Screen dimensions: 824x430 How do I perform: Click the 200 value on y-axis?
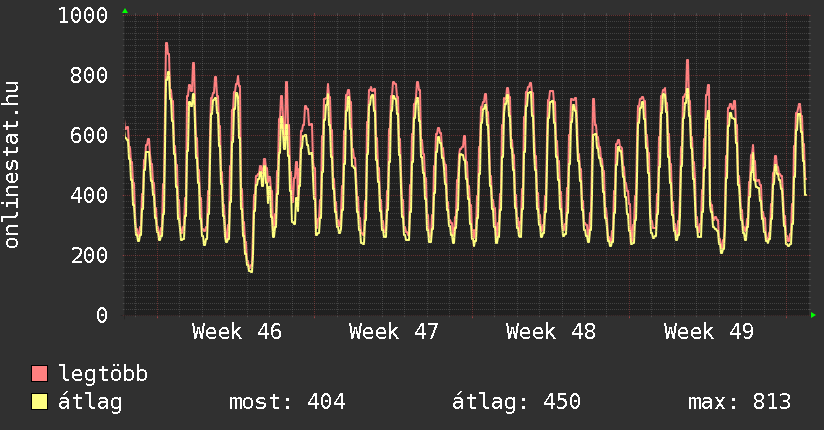[89, 256]
